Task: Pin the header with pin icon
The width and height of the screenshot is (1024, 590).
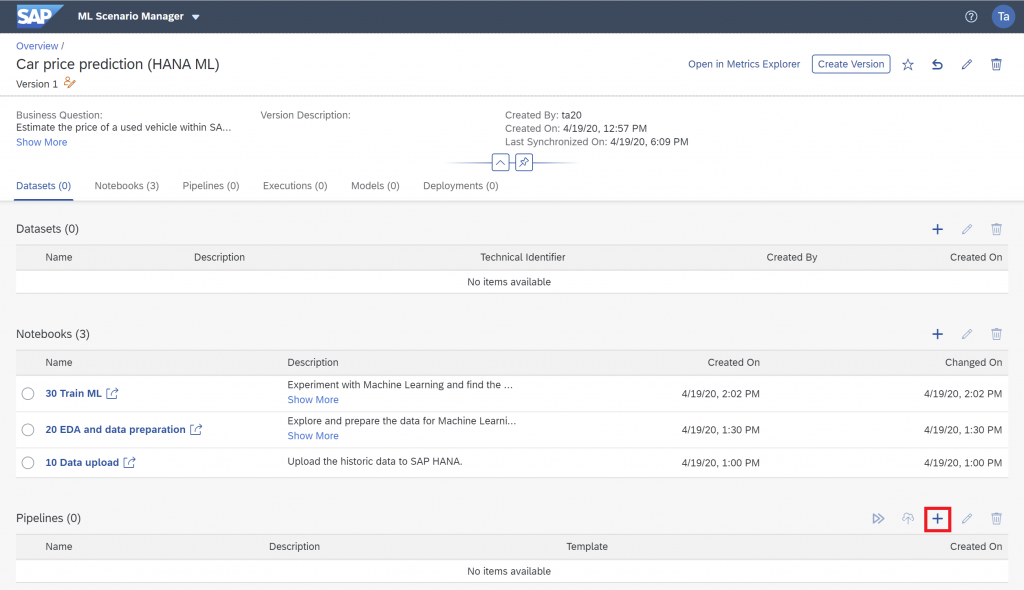Action: [524, 162]
